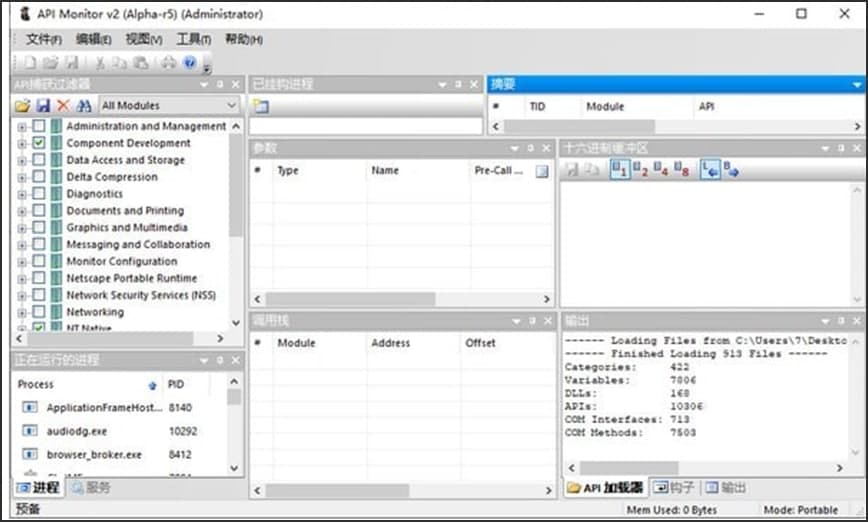Select 8-byte grouping in hex buffer toolbar
Screen dimensions: 868x522
682,170
